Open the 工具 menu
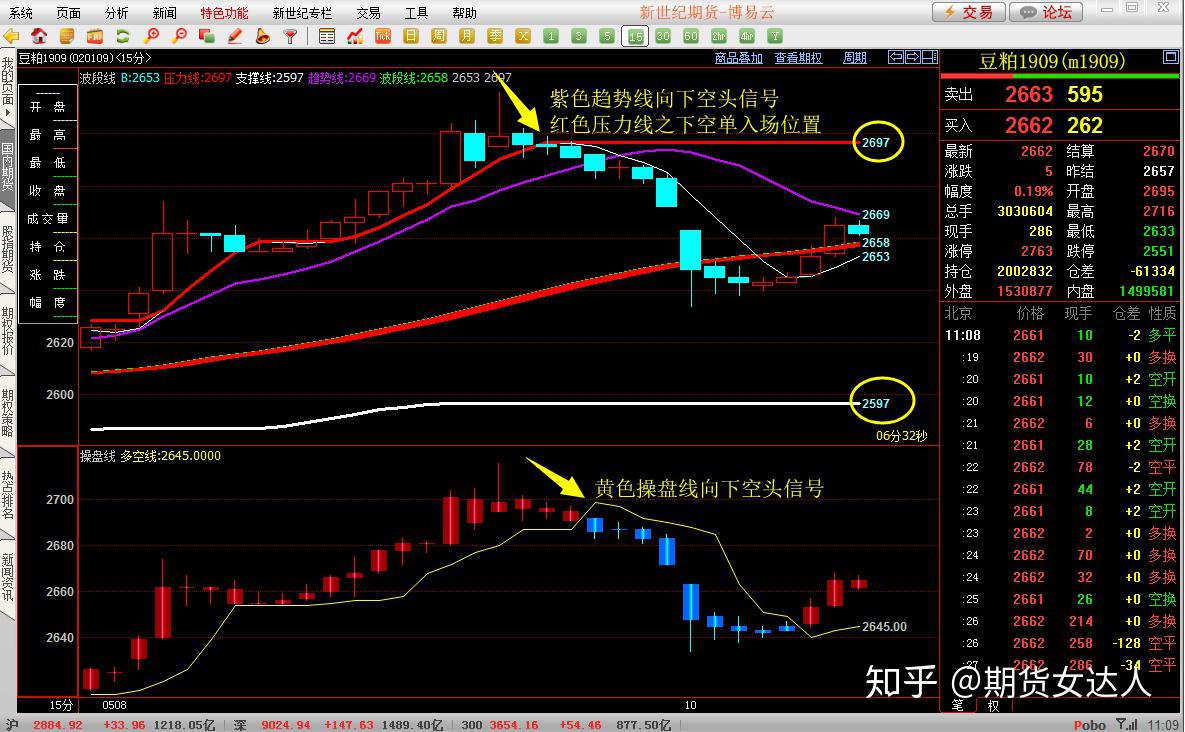 coord(416,13)
